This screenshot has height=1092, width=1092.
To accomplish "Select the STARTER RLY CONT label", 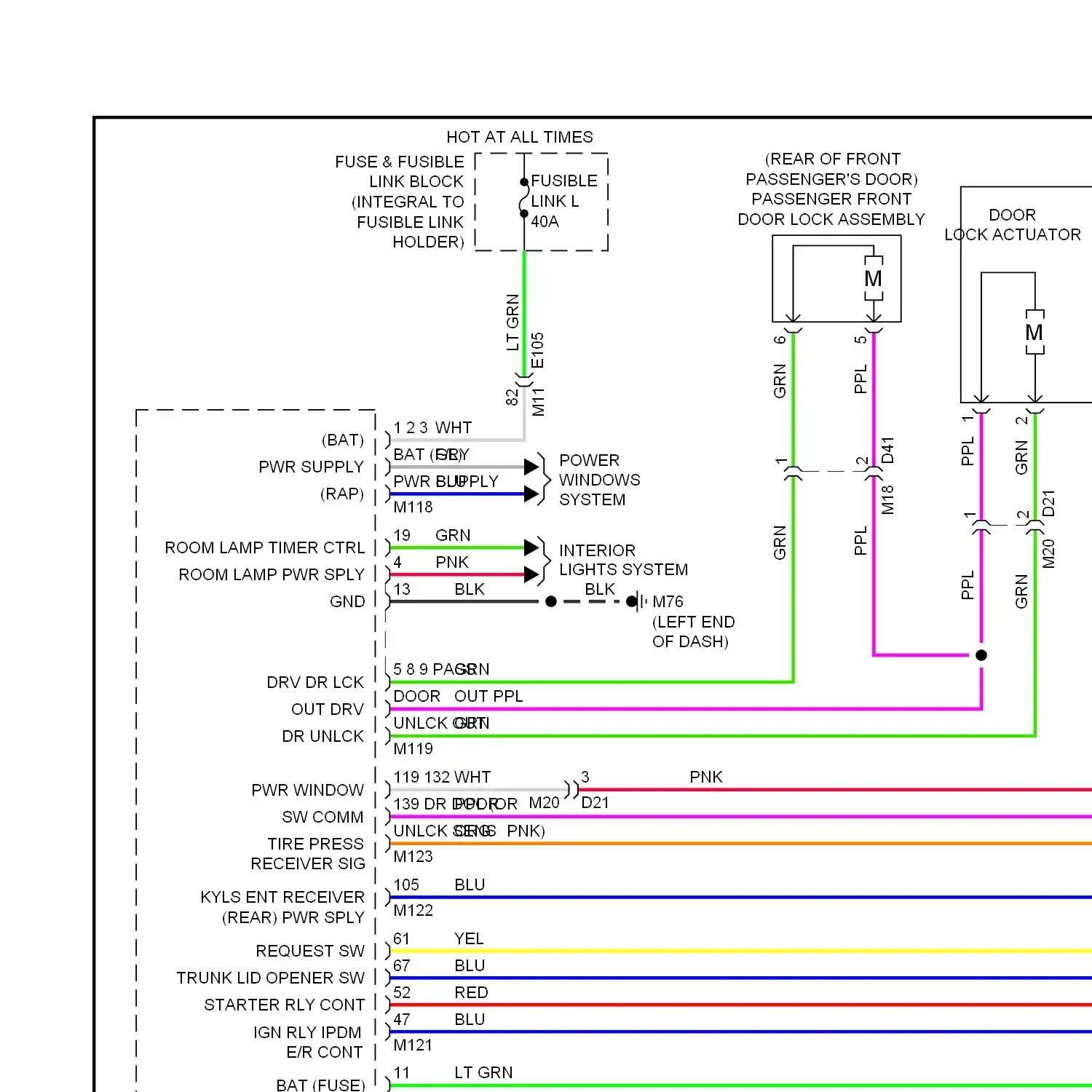I will pyautogui.click(x=284, y=1005).
